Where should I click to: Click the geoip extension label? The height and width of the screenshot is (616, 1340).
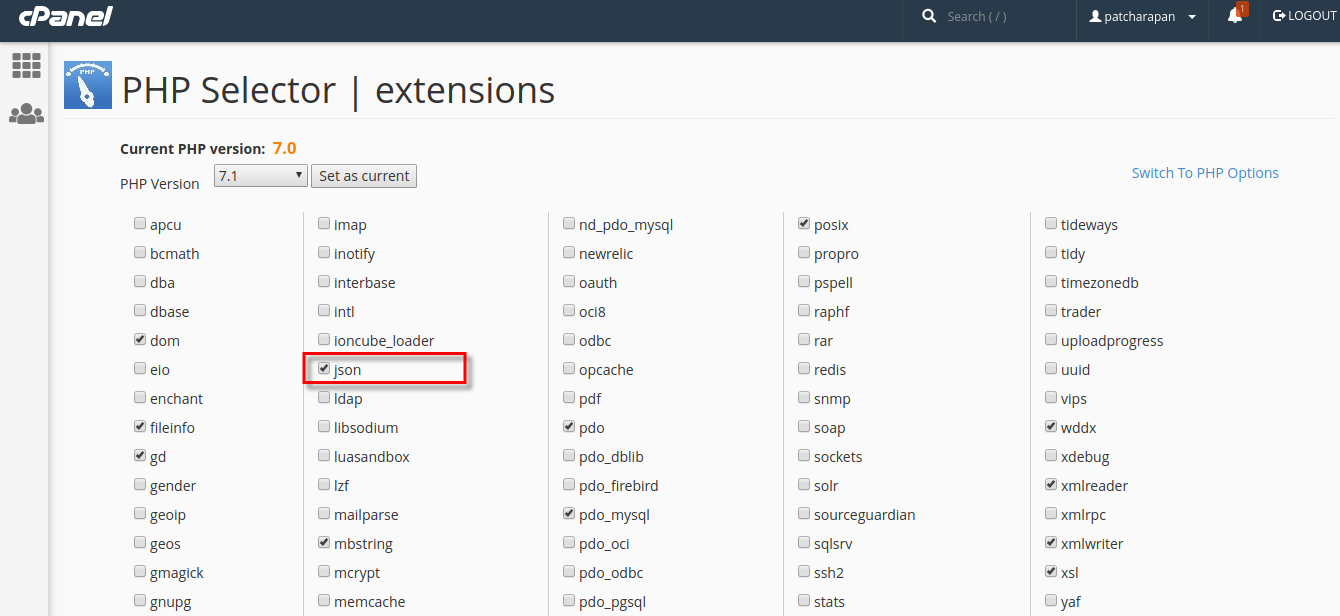point(168,516)
